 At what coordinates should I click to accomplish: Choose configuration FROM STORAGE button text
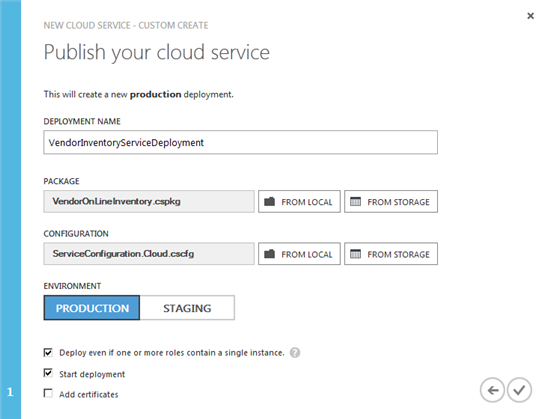tap(398, 255)
